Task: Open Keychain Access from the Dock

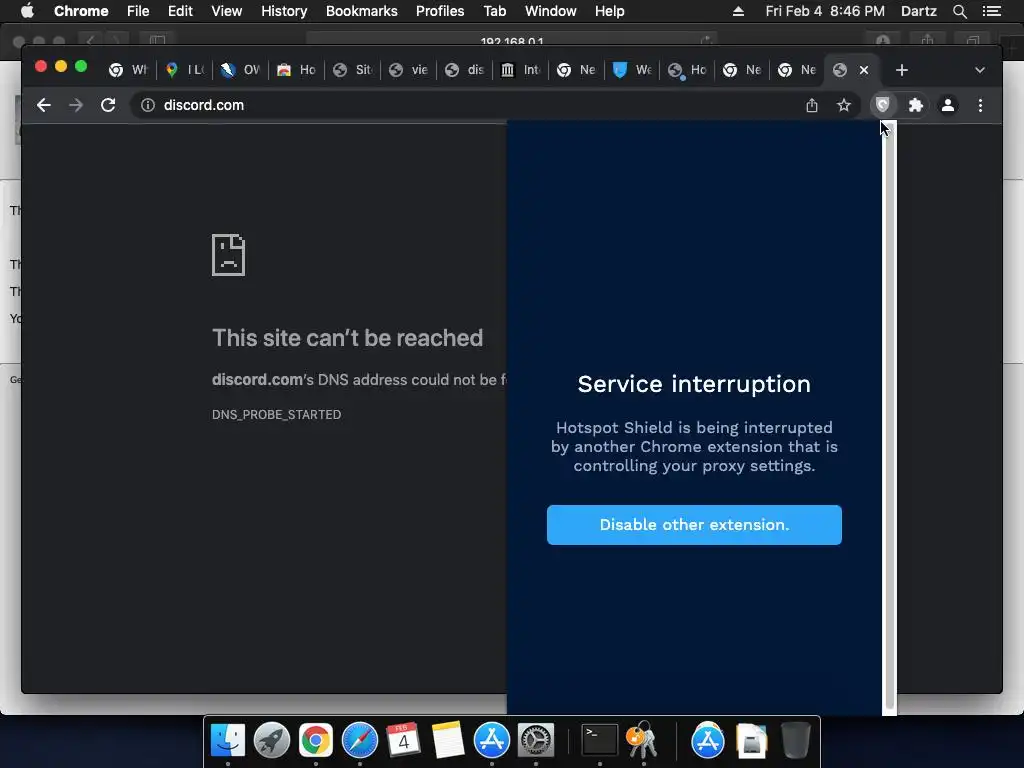Action: click(643, 740)
